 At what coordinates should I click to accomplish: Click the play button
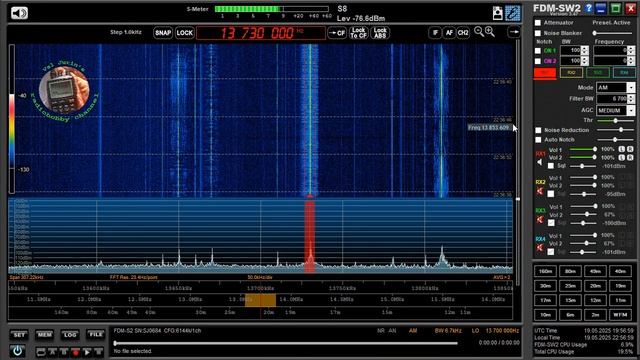coord(87,352)
